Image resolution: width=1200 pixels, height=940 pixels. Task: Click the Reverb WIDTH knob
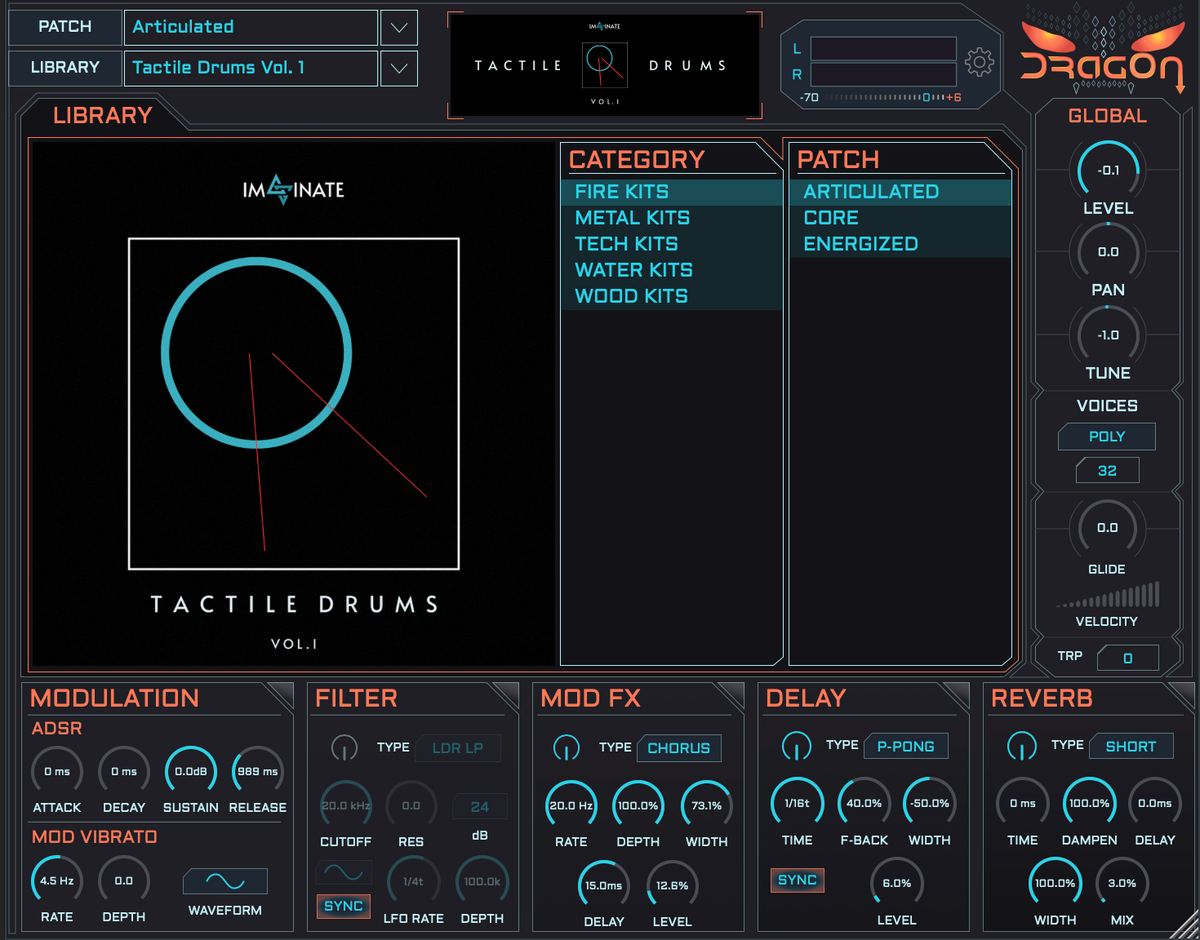pyautogui.click(x=1055, y=883)
